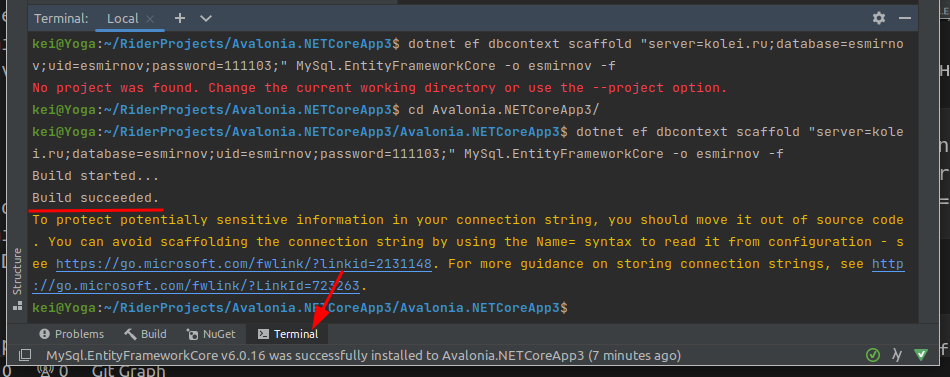Open the Build tool window
Viewport: 950px width, 377px height.
pos(145,334)
